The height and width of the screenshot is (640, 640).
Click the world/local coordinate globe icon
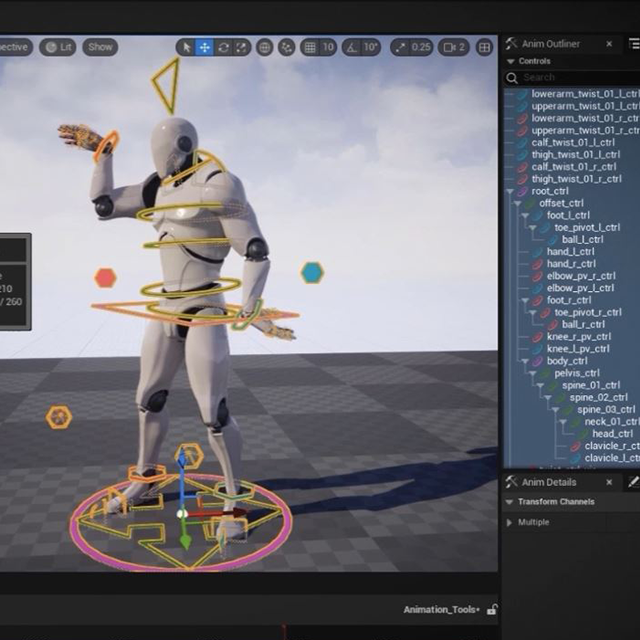tap(265, 47)
